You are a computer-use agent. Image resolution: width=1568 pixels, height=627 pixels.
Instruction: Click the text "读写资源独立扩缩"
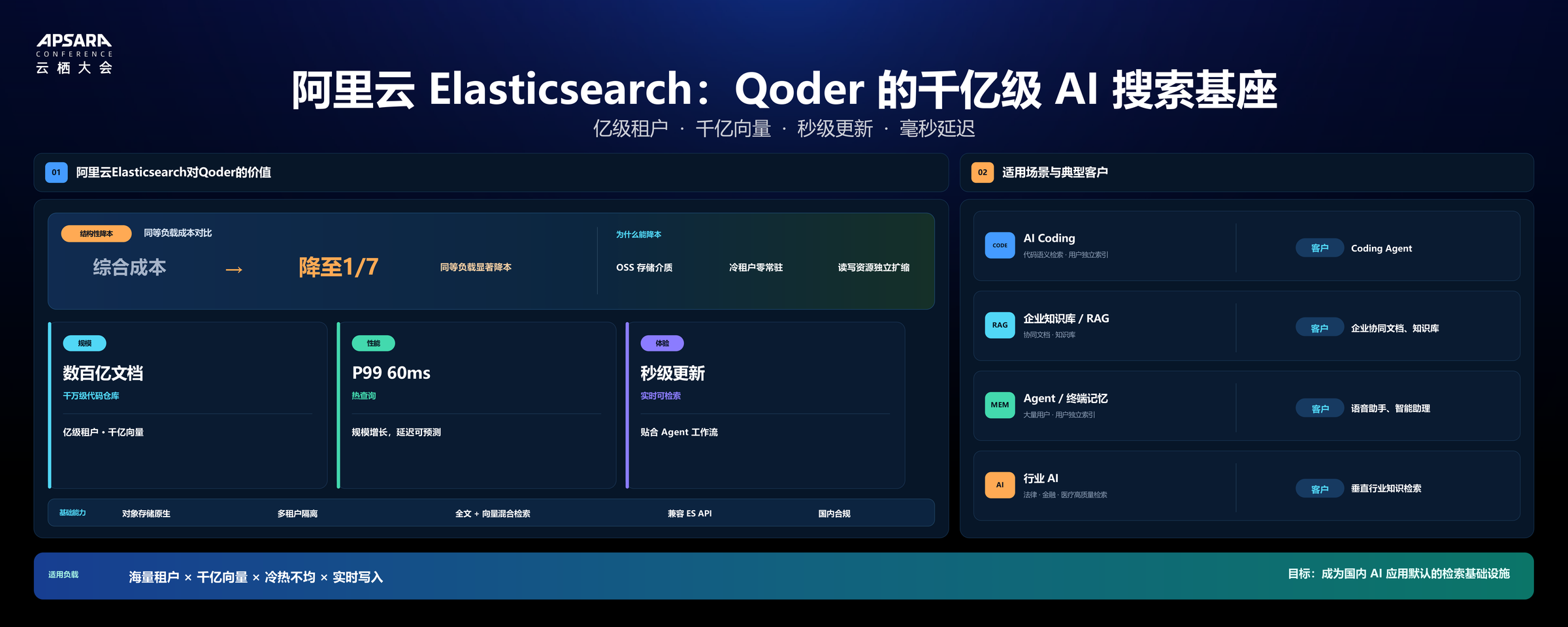tap(874, 268)
